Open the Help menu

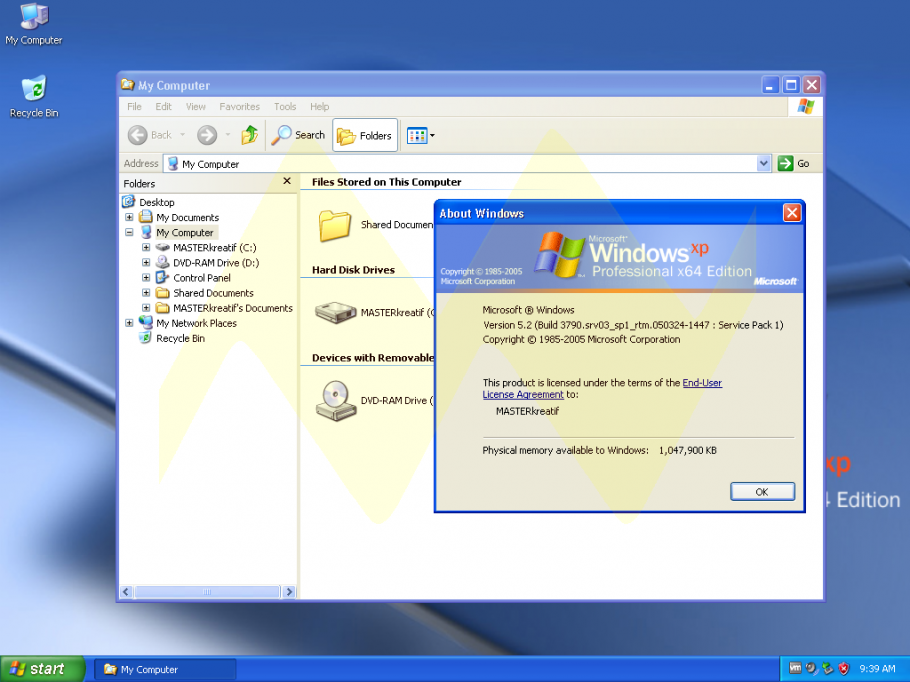click(x=319, y=107)
